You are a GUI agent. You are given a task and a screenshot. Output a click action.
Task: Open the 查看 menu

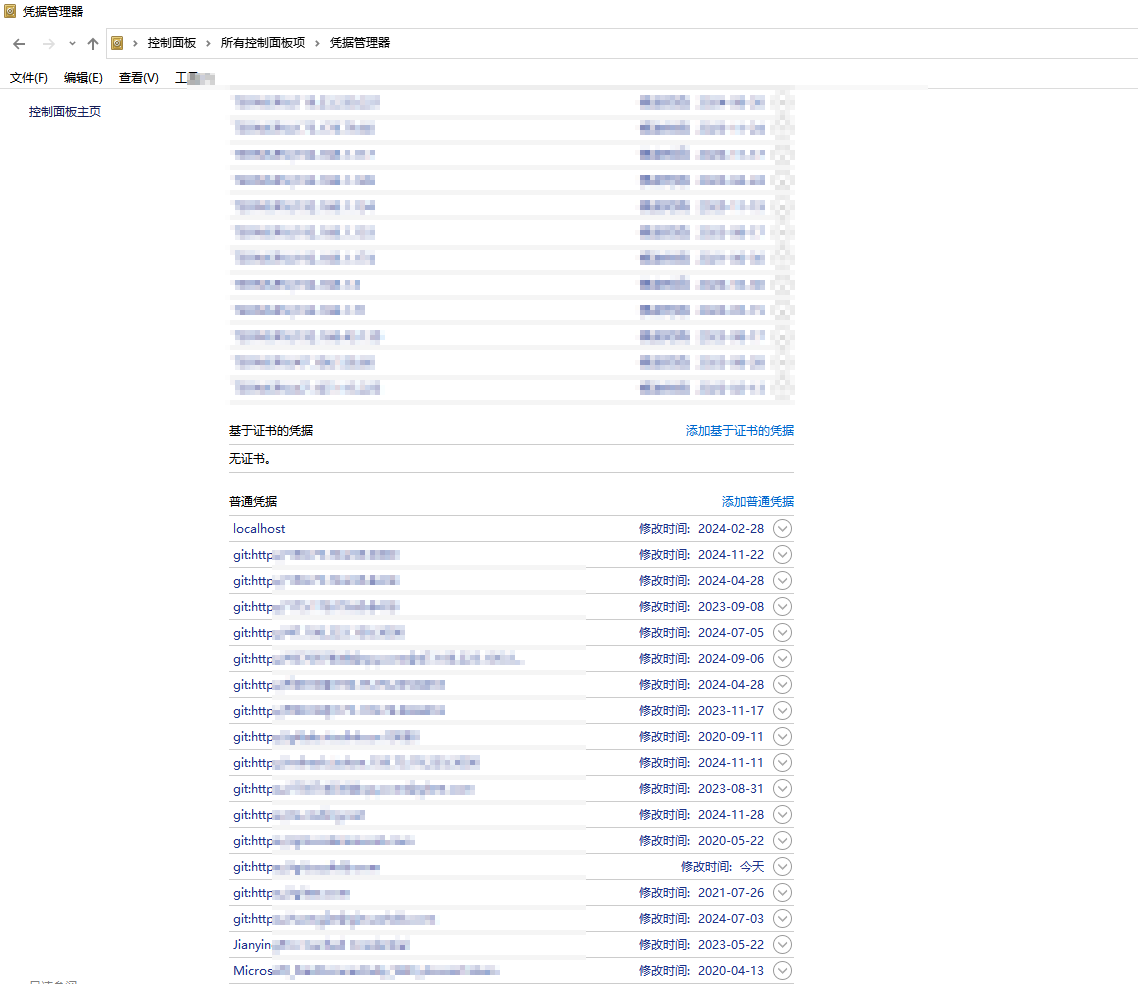(x=137, y=77)
